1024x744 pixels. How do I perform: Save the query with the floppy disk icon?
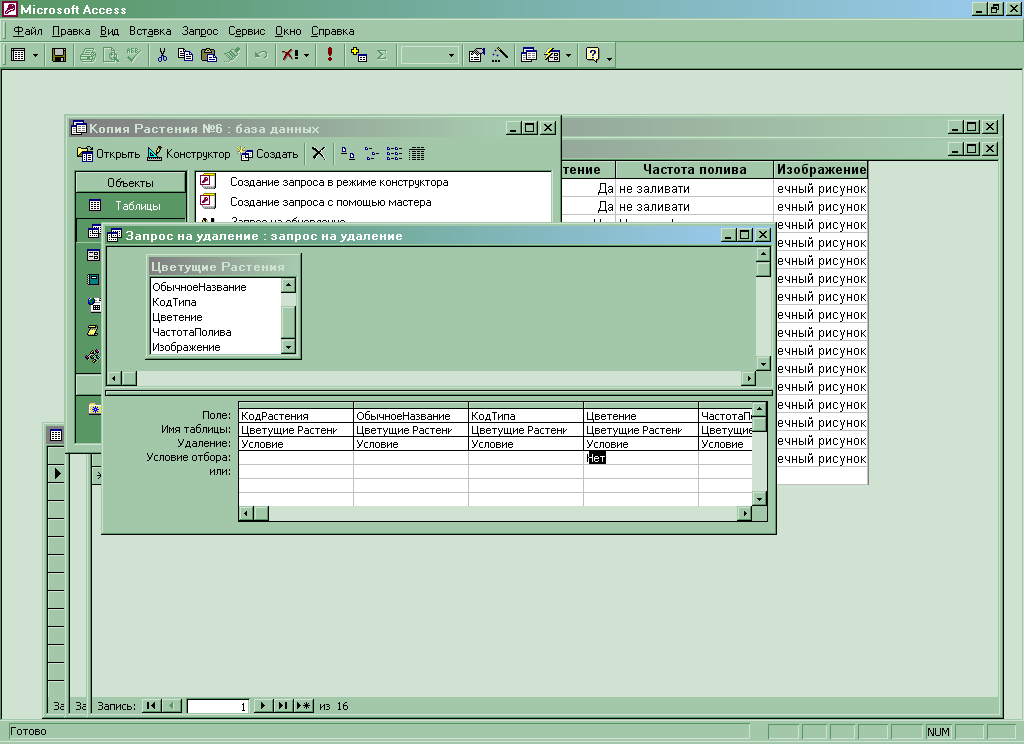pyautogui.click(x=59, y=56)
